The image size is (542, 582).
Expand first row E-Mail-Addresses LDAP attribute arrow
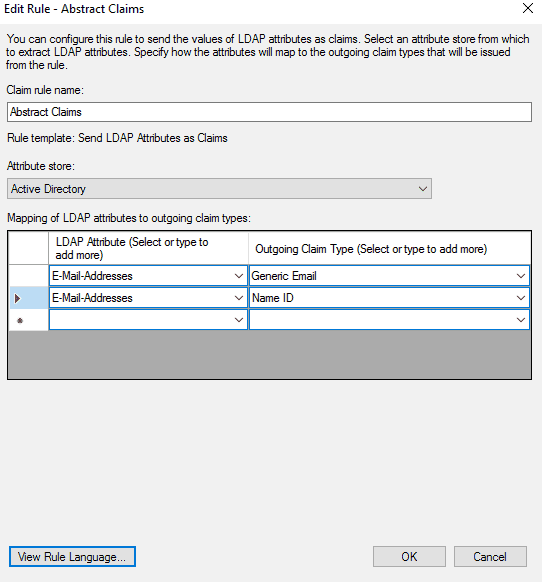[239, 276]
